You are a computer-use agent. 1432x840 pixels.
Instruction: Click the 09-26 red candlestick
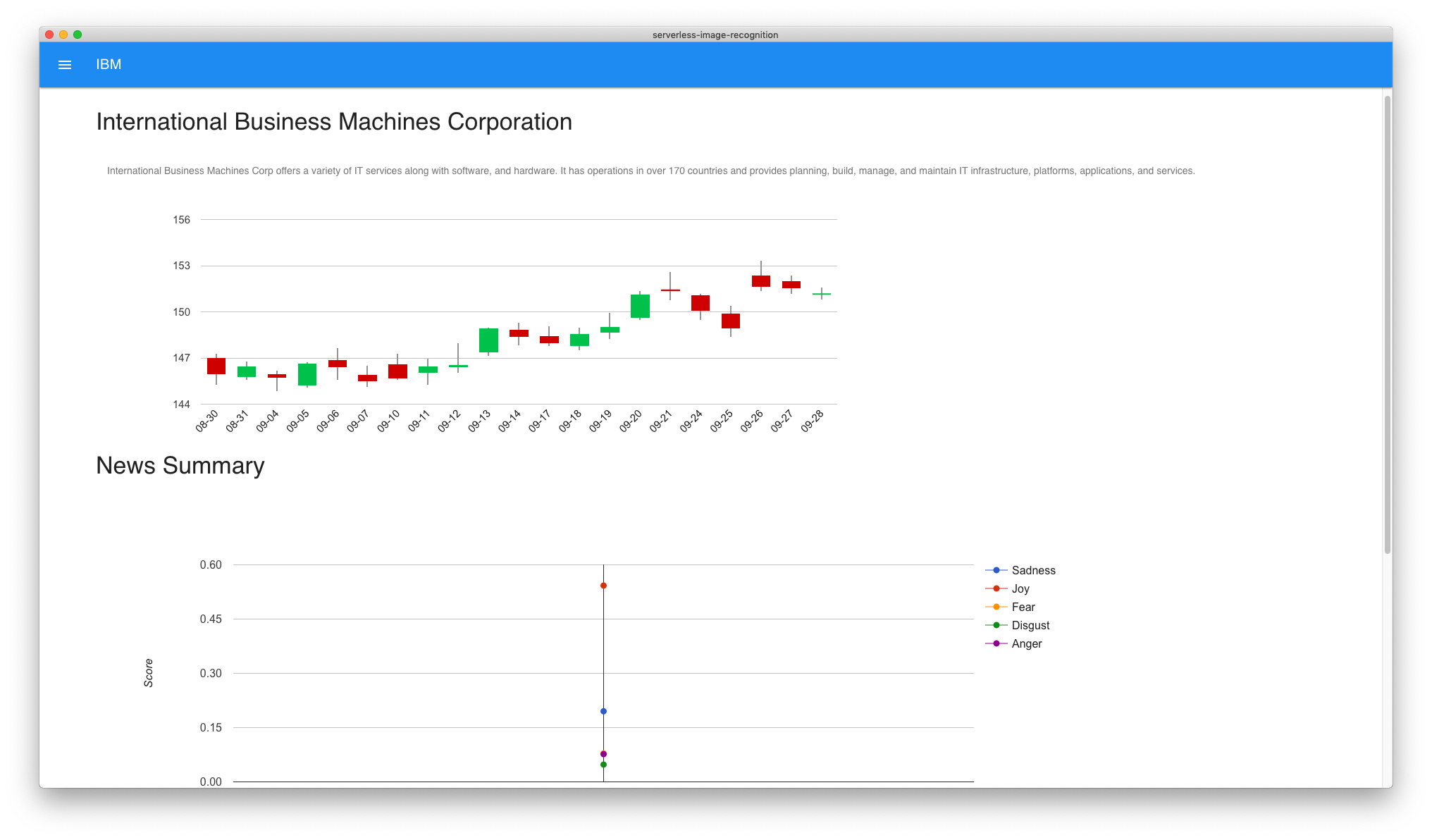(761, 281)
